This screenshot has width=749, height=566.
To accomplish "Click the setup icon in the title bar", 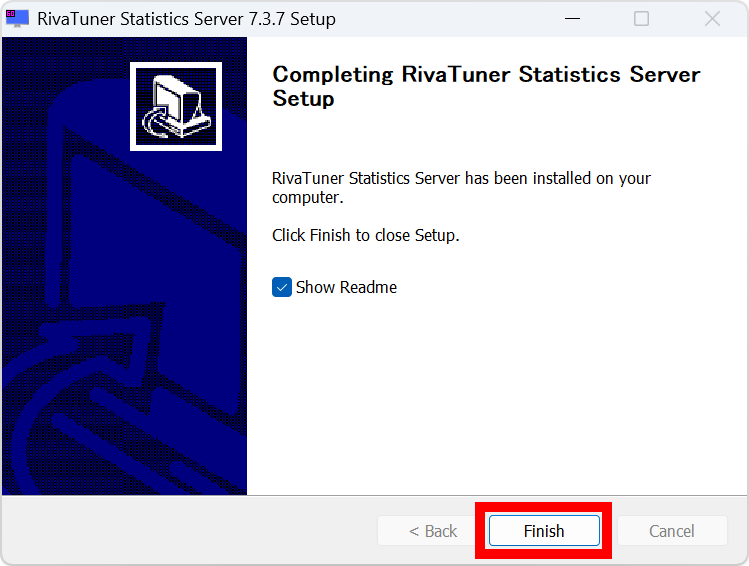I will click(x=17, y=19).
